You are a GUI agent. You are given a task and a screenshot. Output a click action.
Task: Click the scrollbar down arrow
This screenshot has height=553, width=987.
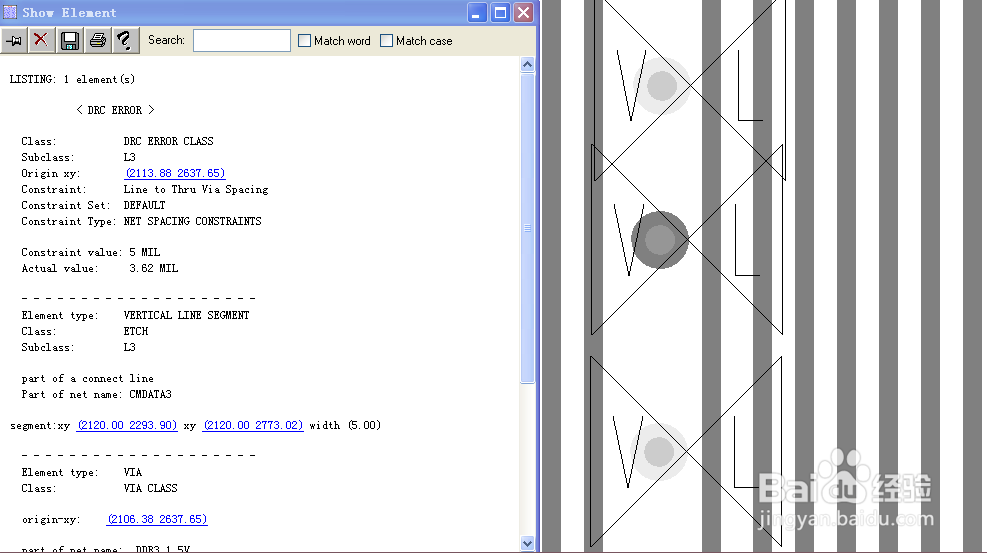527,543
